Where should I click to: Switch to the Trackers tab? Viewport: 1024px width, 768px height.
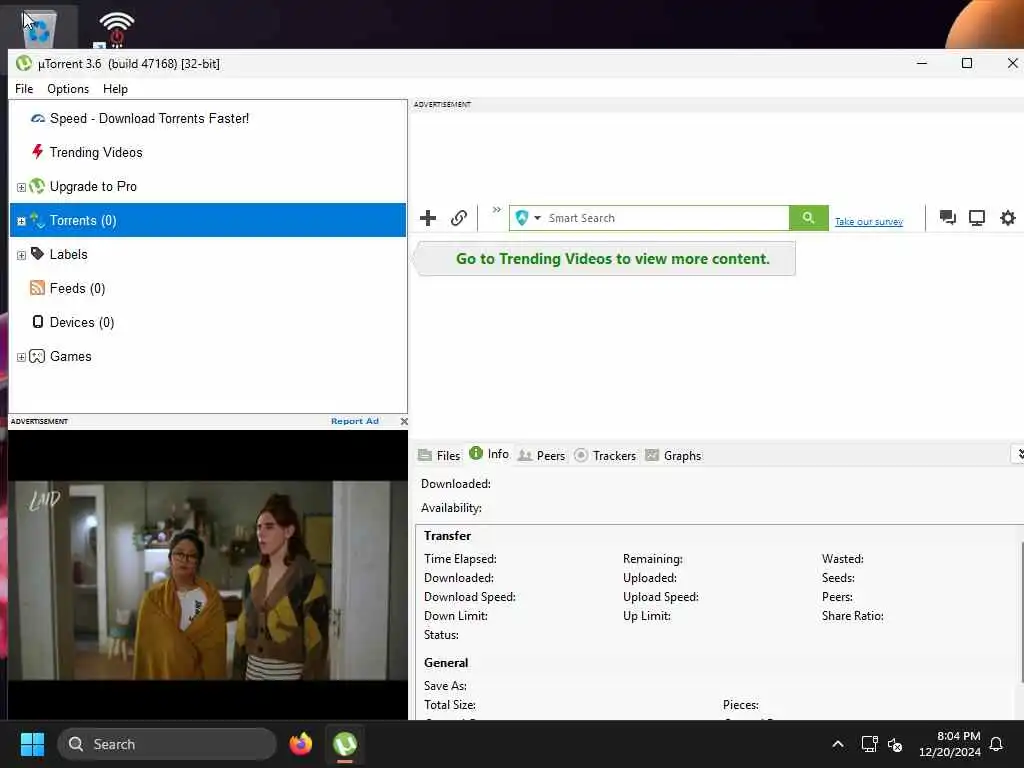point(605,455)
